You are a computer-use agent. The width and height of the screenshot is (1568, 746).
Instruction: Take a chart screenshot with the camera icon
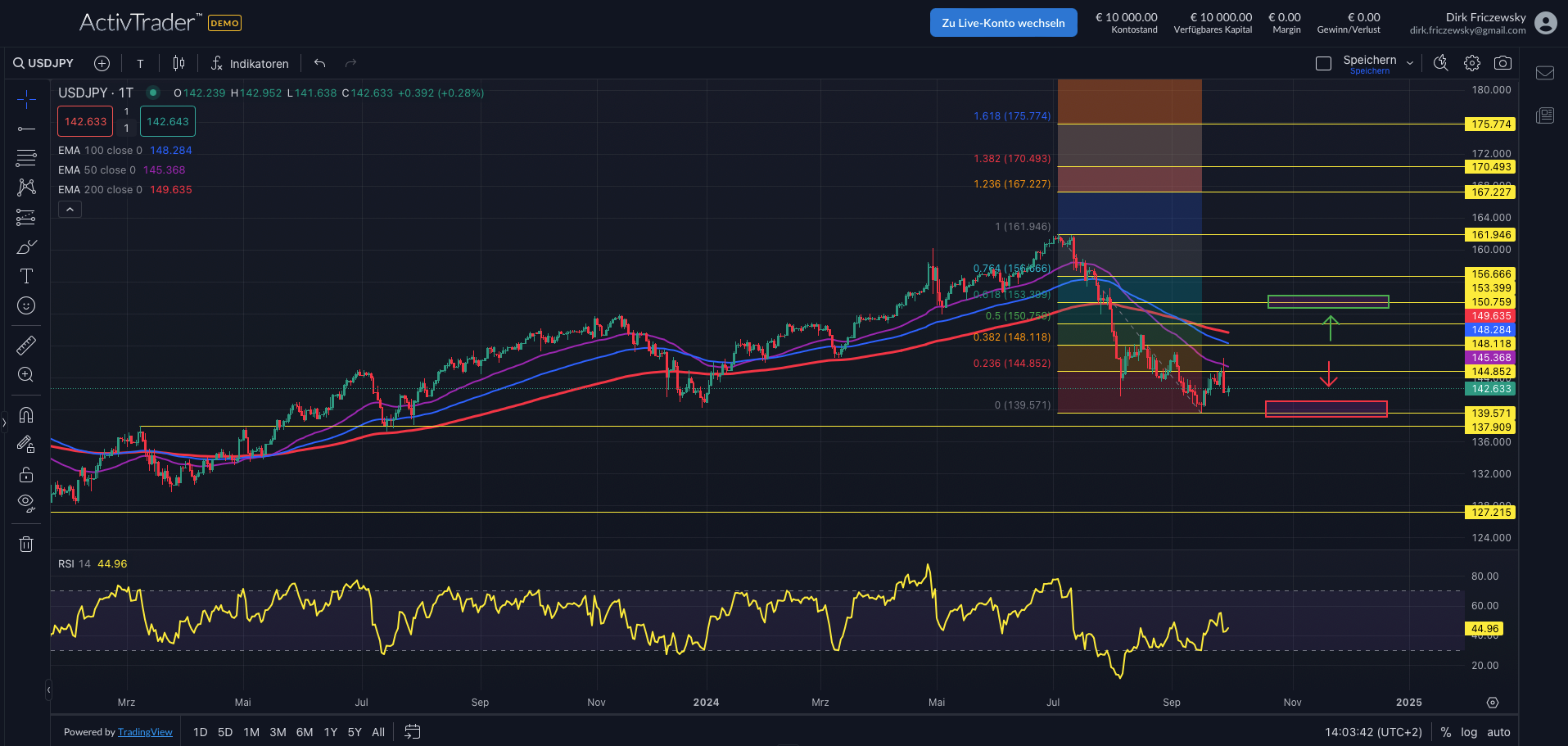pos(1503,62)
